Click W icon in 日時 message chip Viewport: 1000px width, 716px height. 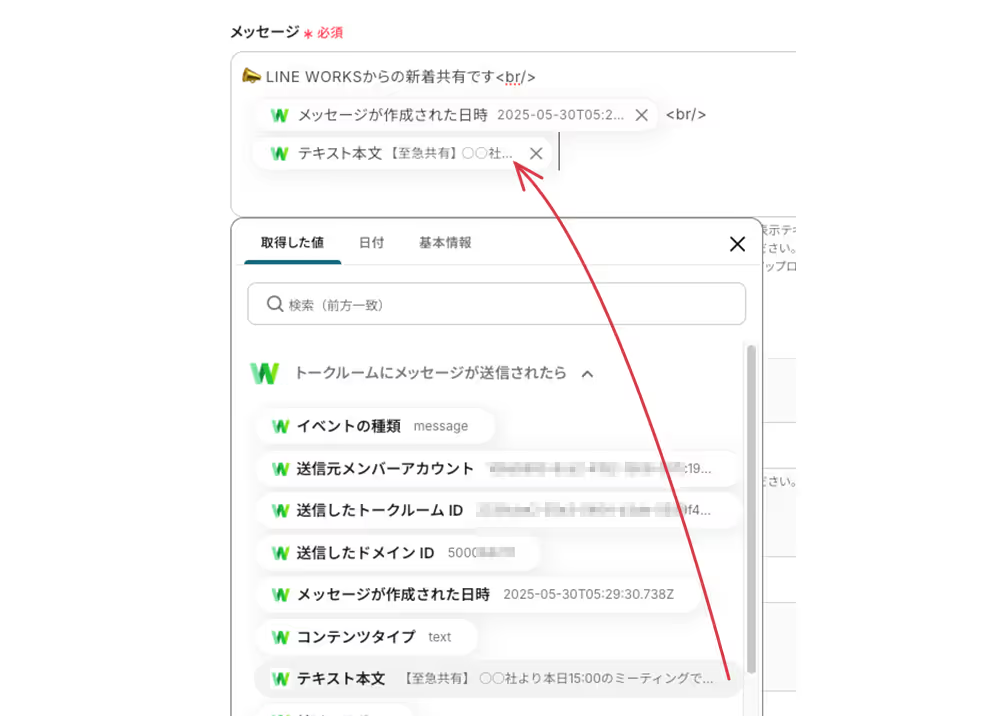(280, 115)
